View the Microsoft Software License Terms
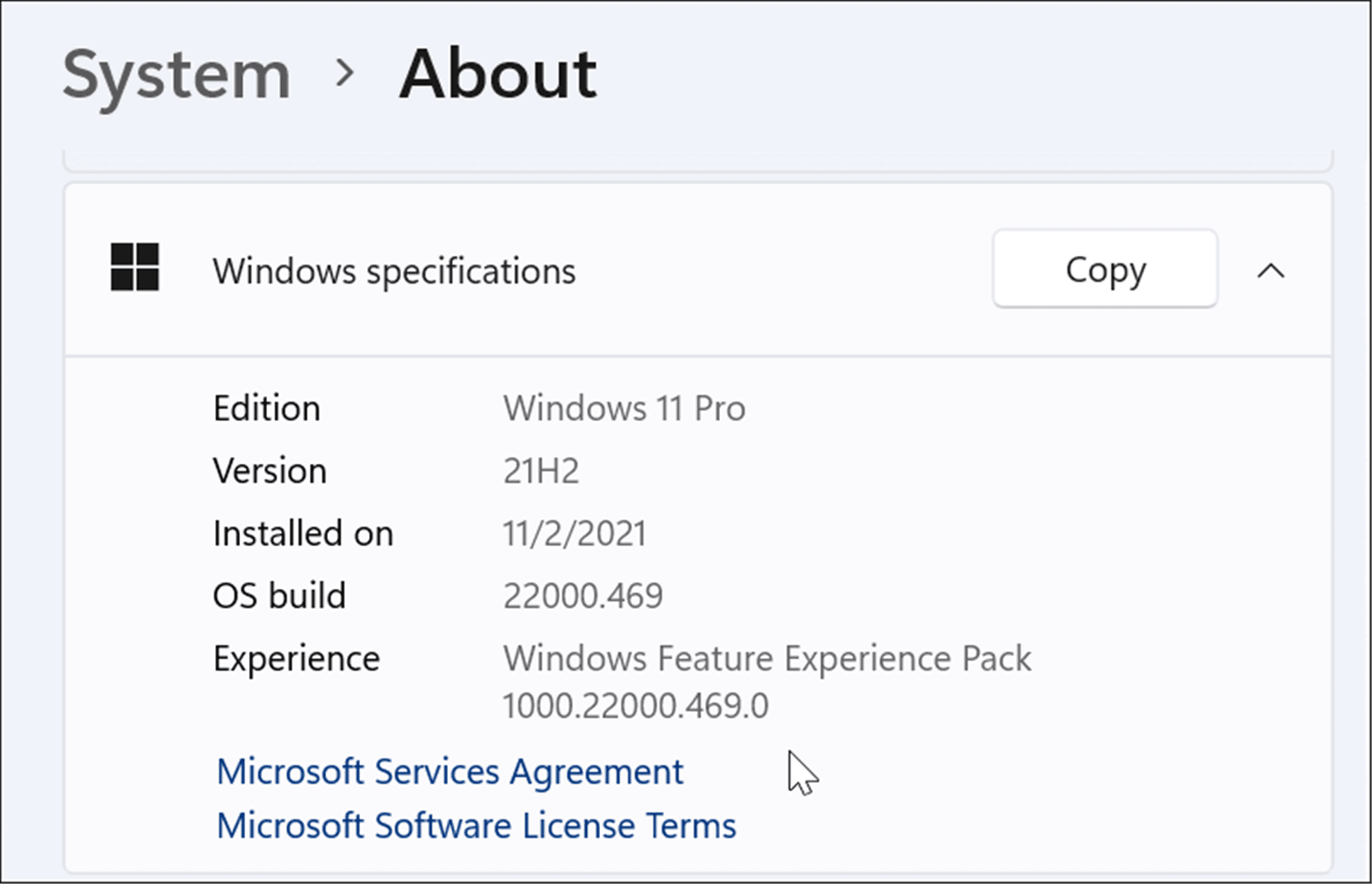The height and width of the screenshot is (884, 1372). tap(475, 826)
